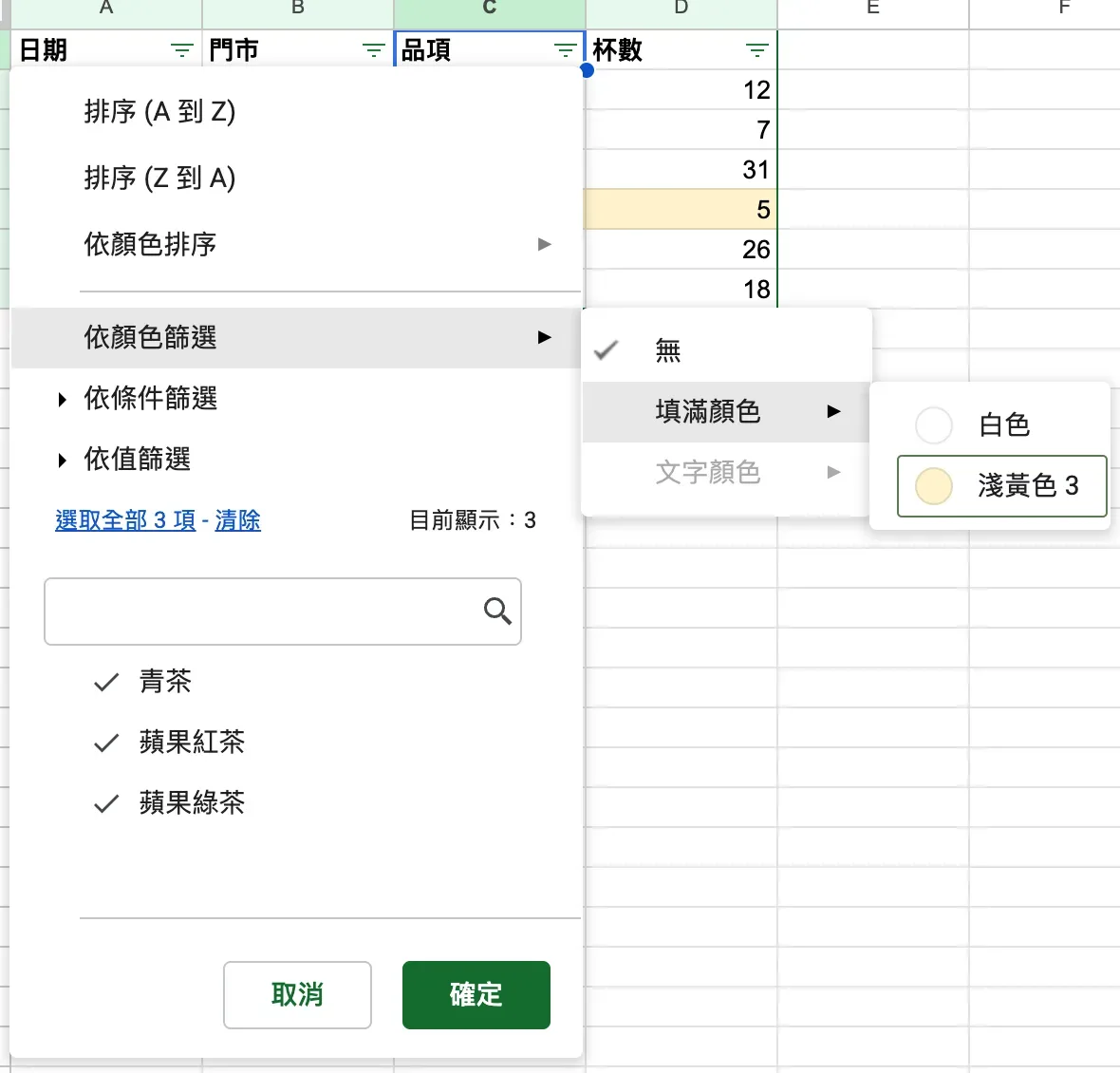Open filter icon in 杯數 header
The width and height of the screenshot is (1120, 1073).
[x=757, y=50]
